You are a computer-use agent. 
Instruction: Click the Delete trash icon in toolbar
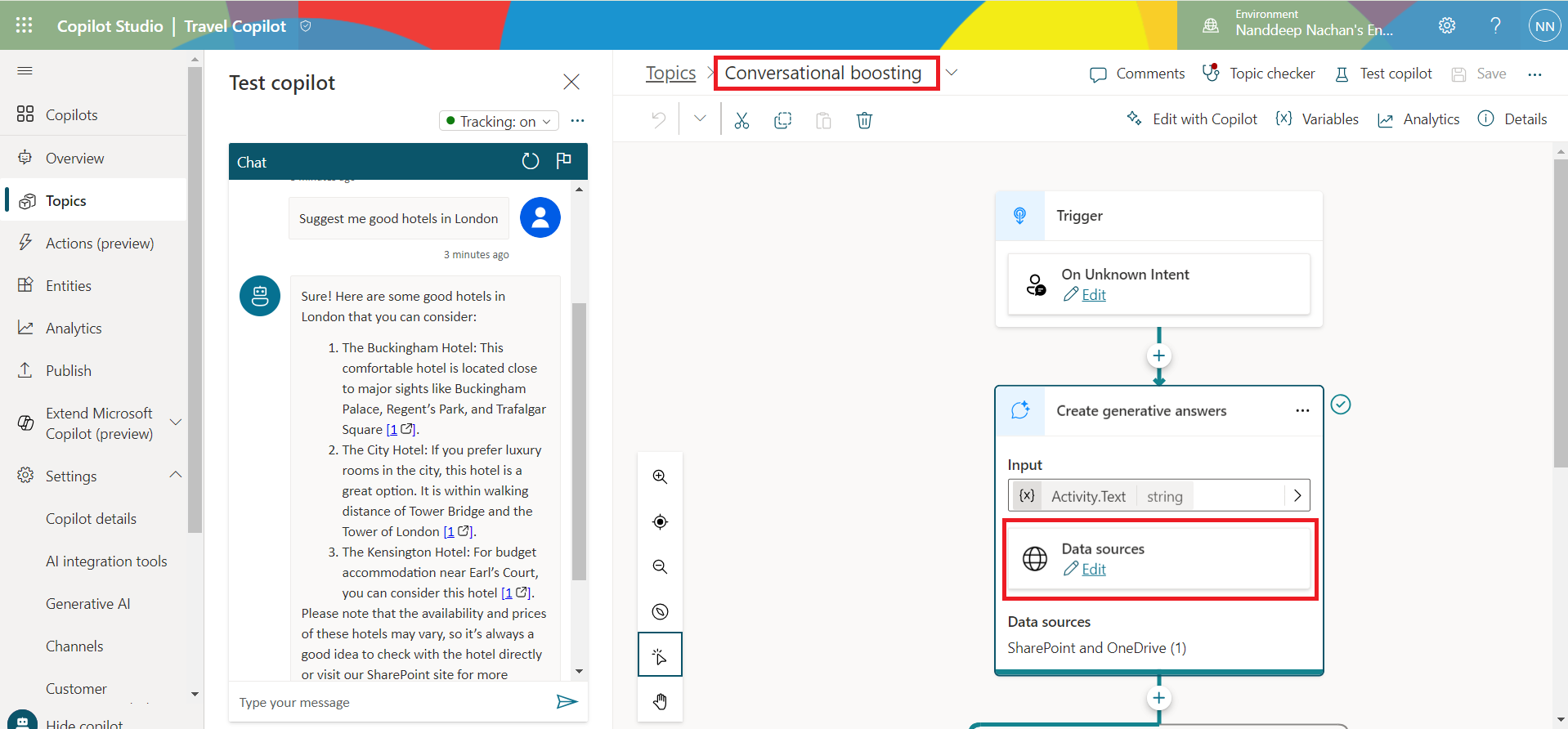[864, 121]
